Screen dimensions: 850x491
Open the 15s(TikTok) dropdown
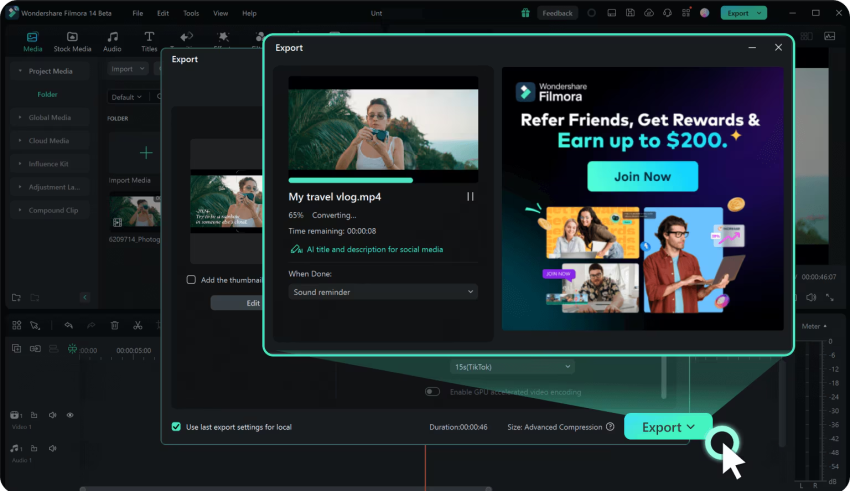click(512, 367)
